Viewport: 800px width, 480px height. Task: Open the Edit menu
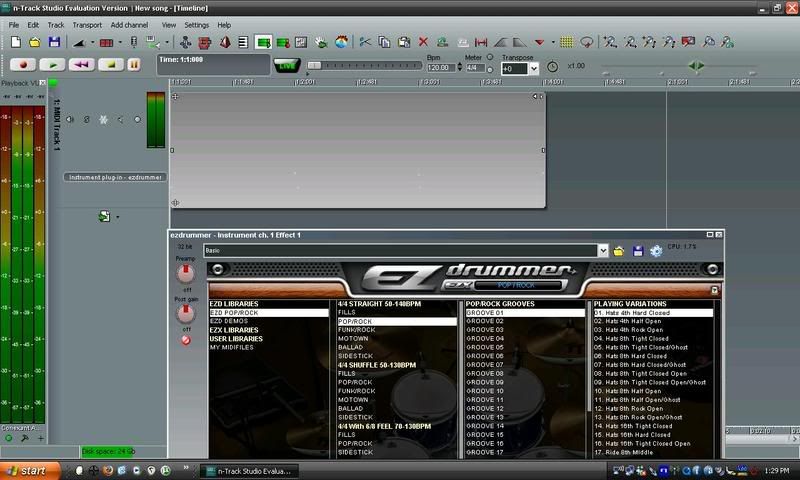pyautogui.click(x=33, y=25)
